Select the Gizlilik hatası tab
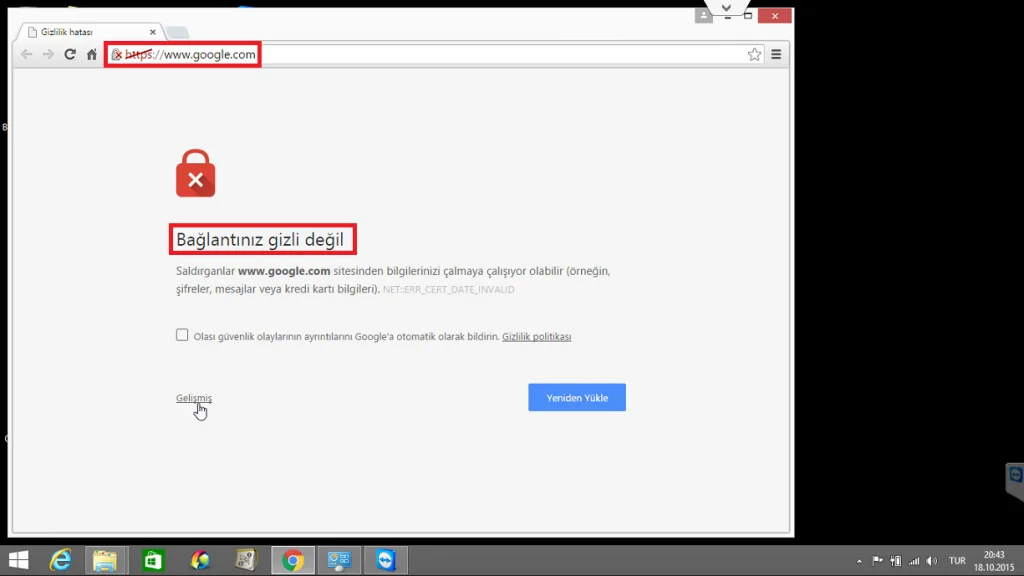The image size is (1024, 576). (89, 32)
